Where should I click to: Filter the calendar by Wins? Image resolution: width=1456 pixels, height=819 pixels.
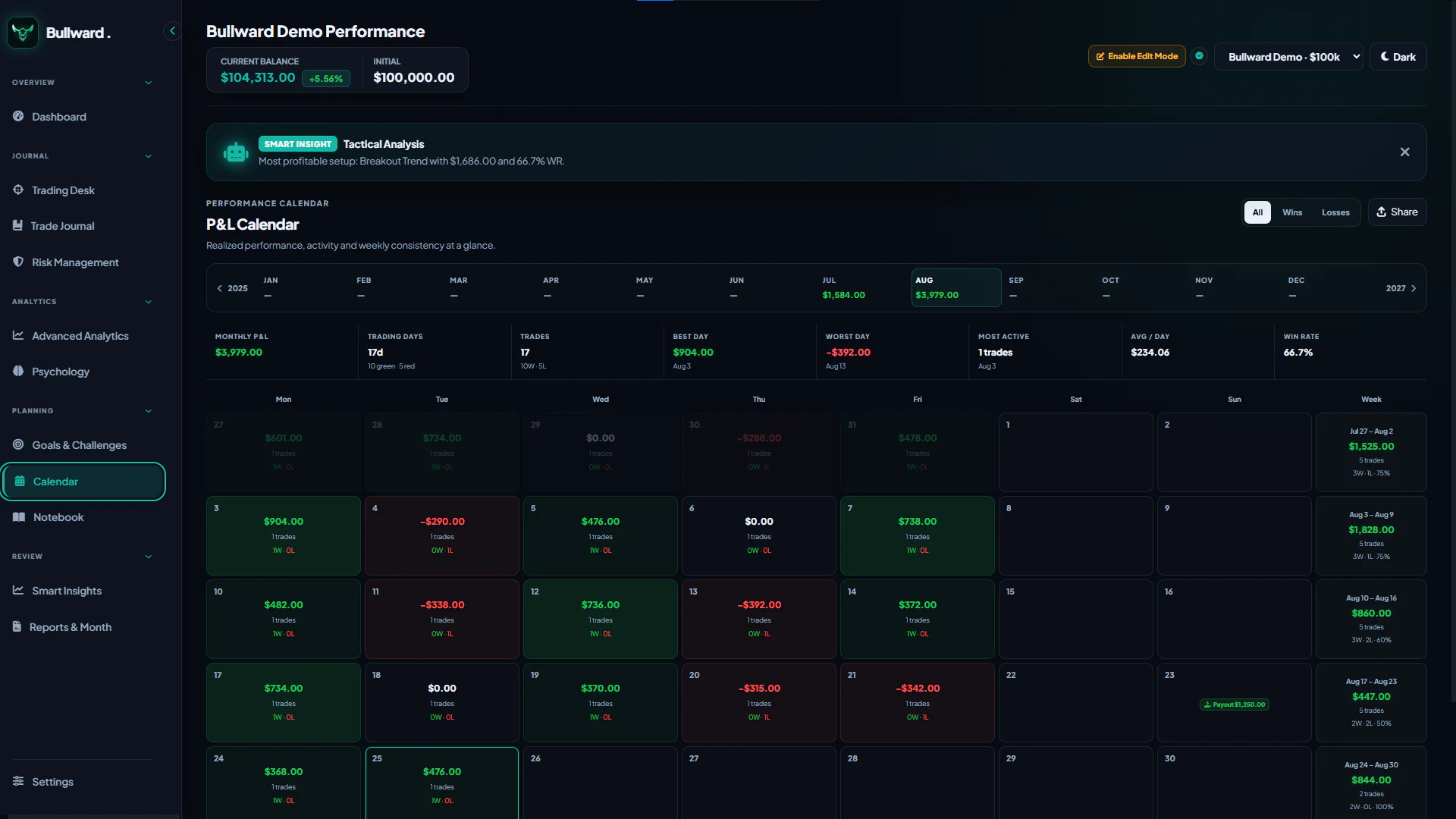(1292, 212)
